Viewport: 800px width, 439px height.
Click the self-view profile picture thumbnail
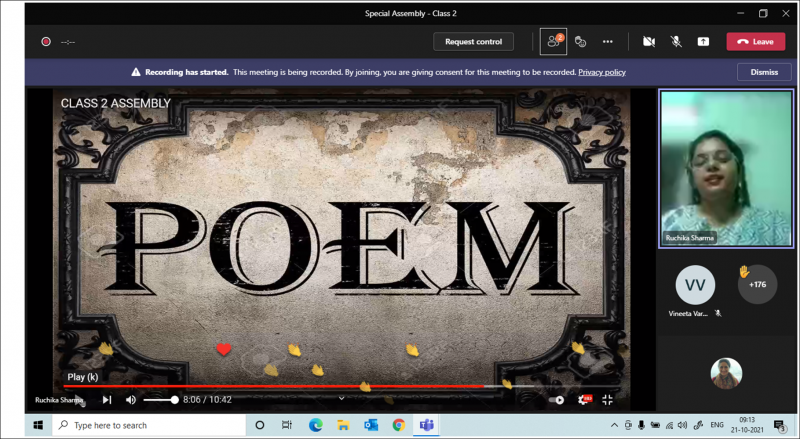pyautogui.click(x=726, y=373)
